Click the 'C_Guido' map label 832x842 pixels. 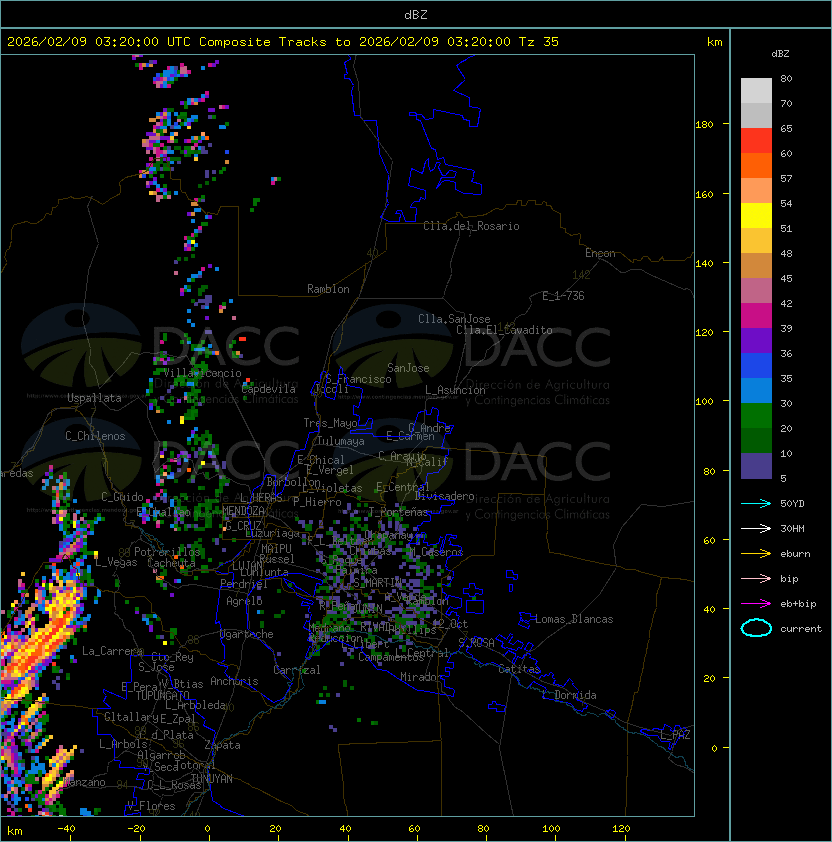pyautogui.click(x=122, y=497)
